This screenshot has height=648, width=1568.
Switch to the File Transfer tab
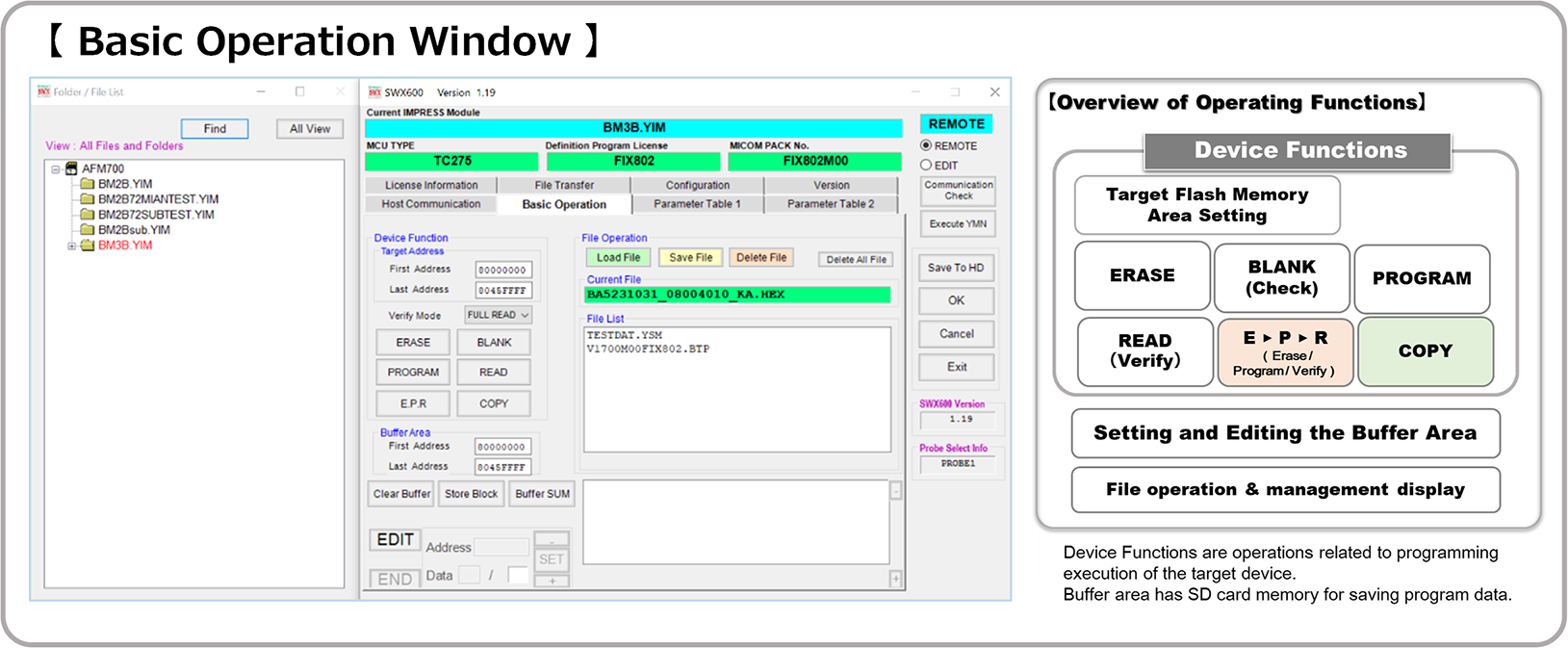pyautogui.click(x=564, y=185)
